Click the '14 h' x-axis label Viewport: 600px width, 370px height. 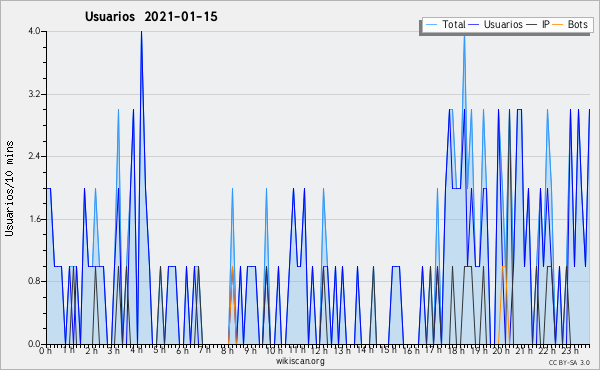point(364,350)
